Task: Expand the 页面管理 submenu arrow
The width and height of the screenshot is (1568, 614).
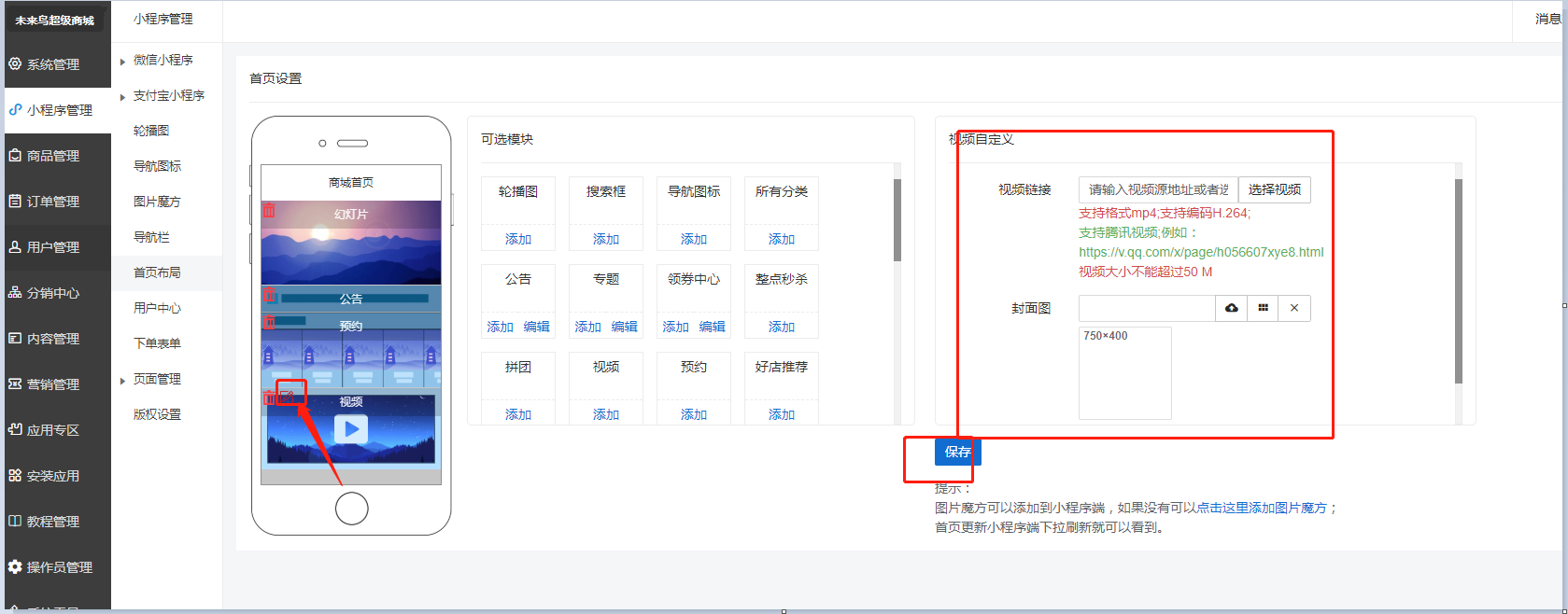Action: (x=122, y=381)
